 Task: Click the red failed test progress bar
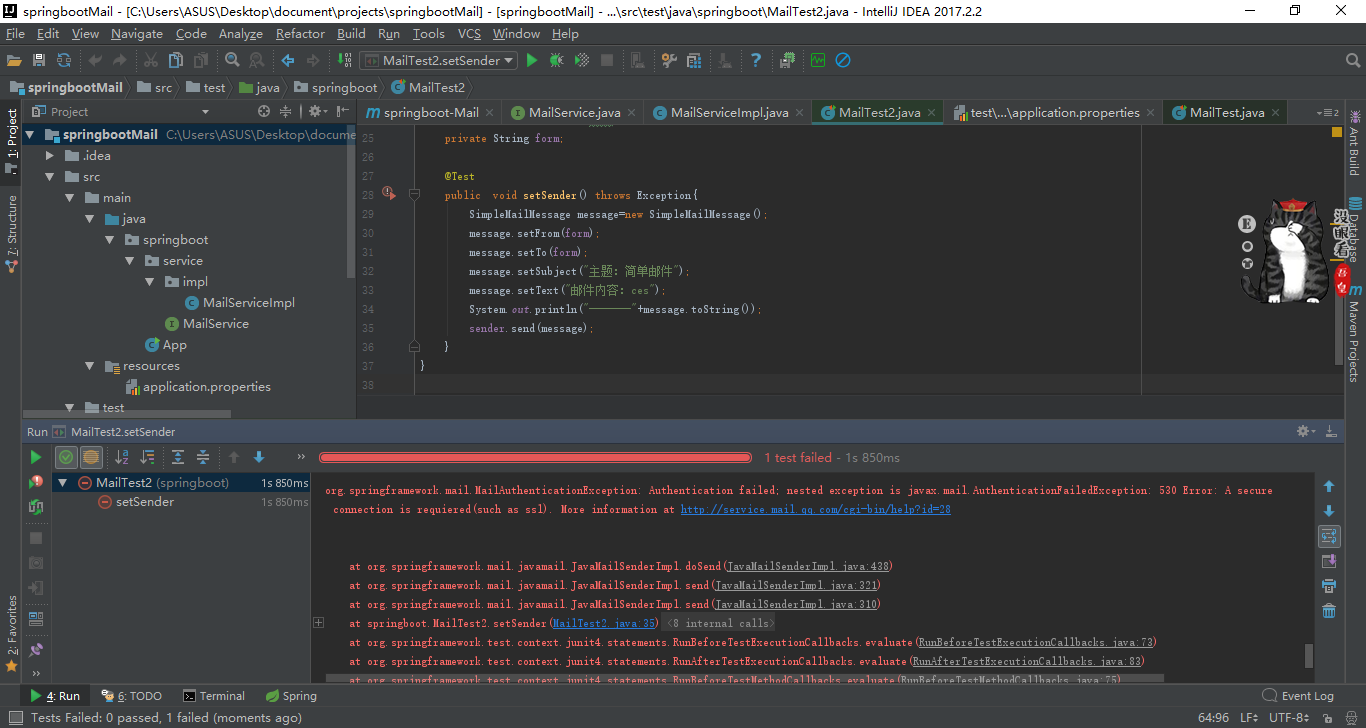click(x=535, y=457)
